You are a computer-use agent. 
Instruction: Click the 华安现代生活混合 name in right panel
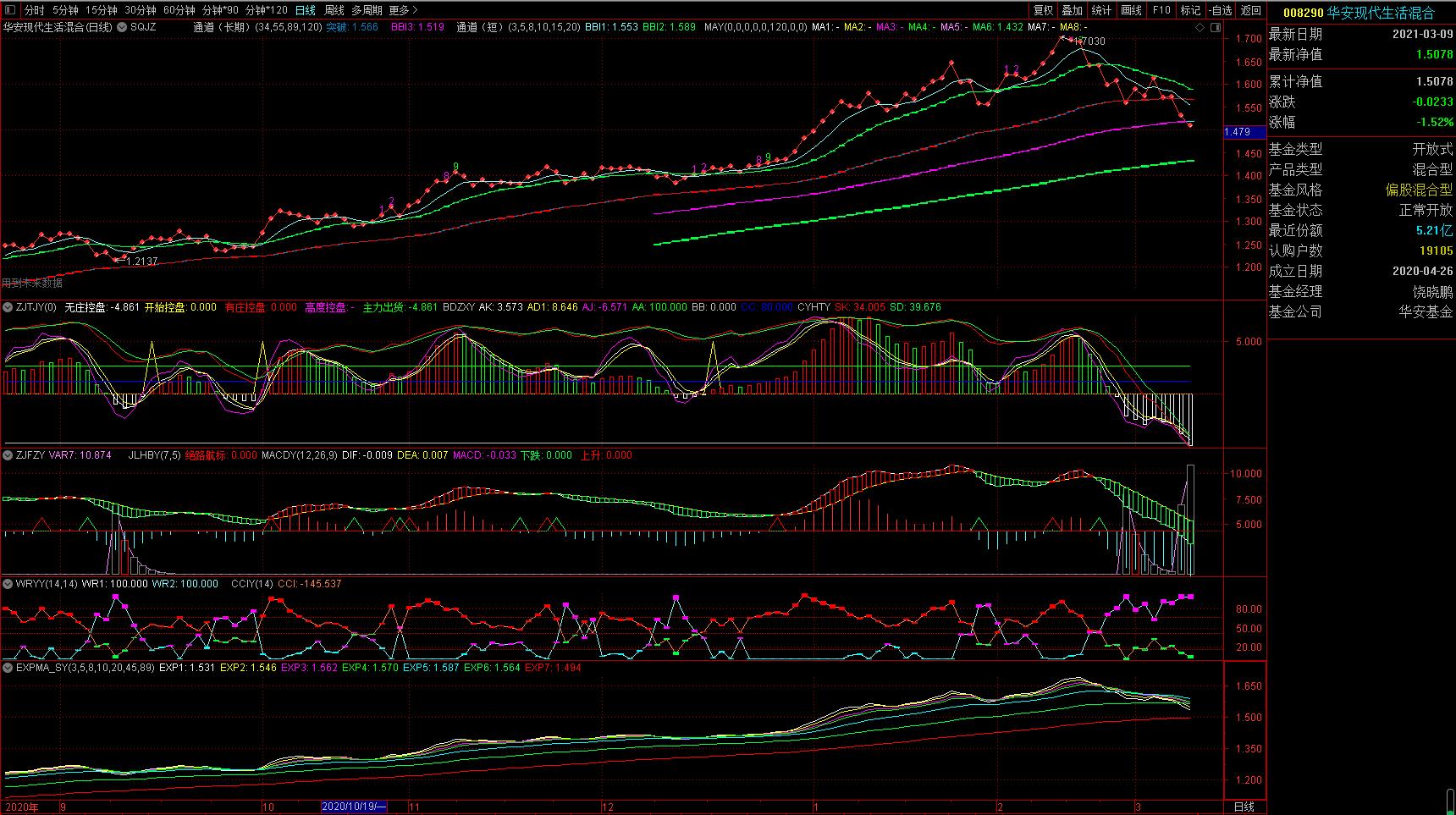point(1381,13)
